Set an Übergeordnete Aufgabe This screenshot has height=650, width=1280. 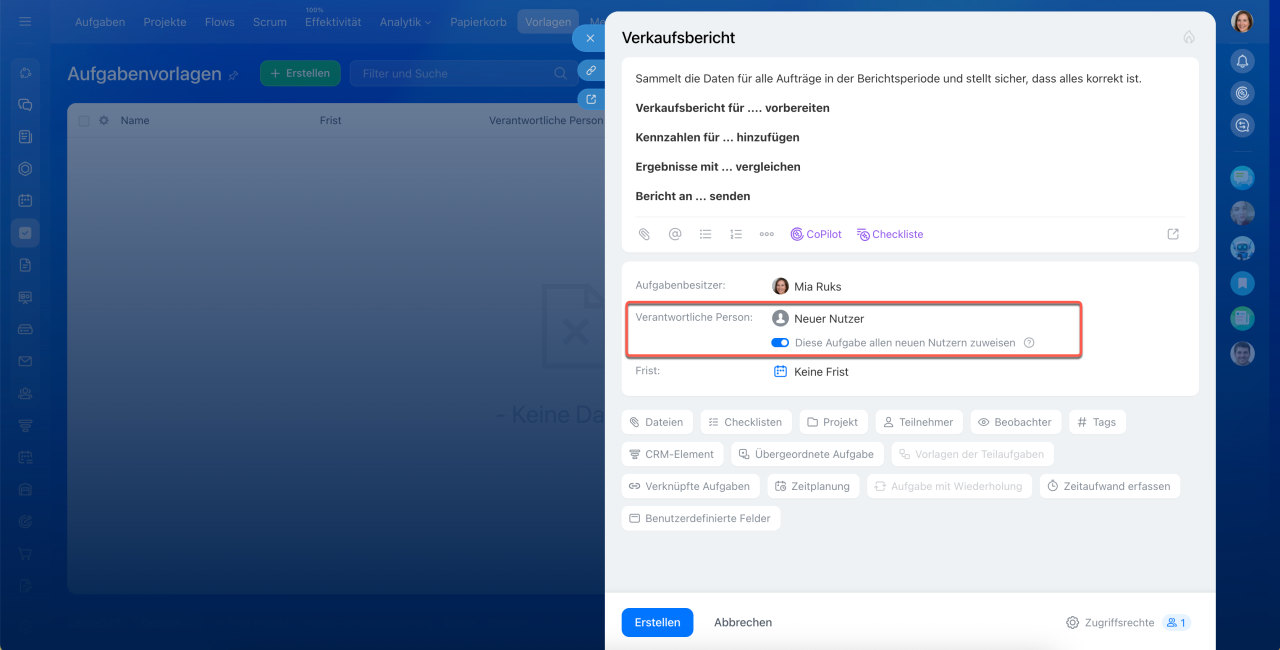point(807,454)
